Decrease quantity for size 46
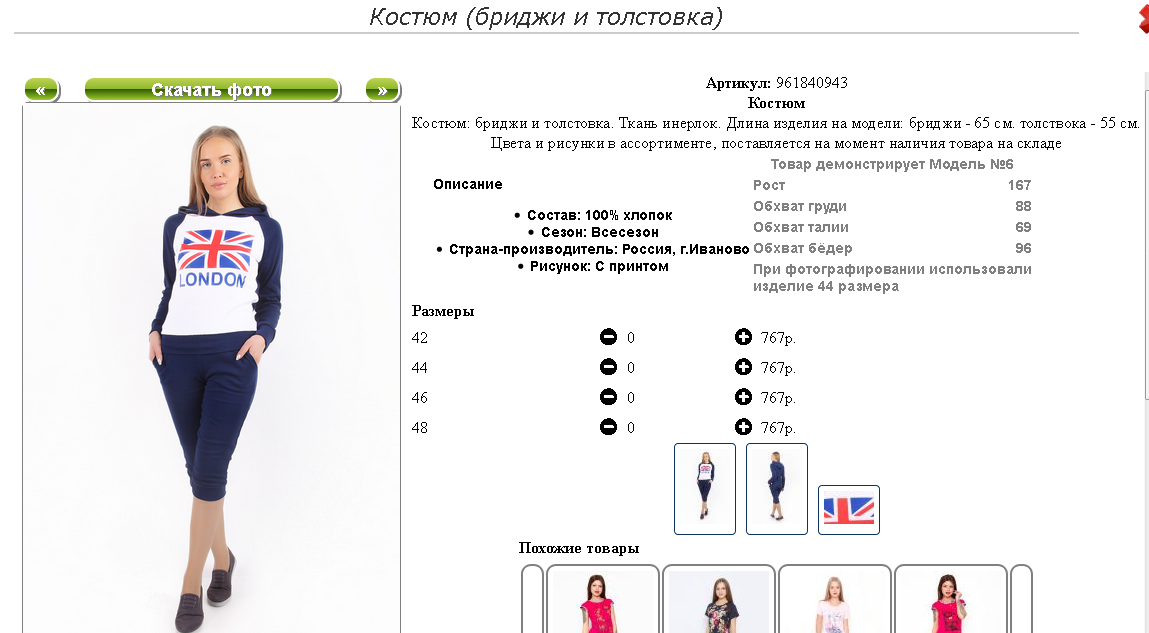 608,397
